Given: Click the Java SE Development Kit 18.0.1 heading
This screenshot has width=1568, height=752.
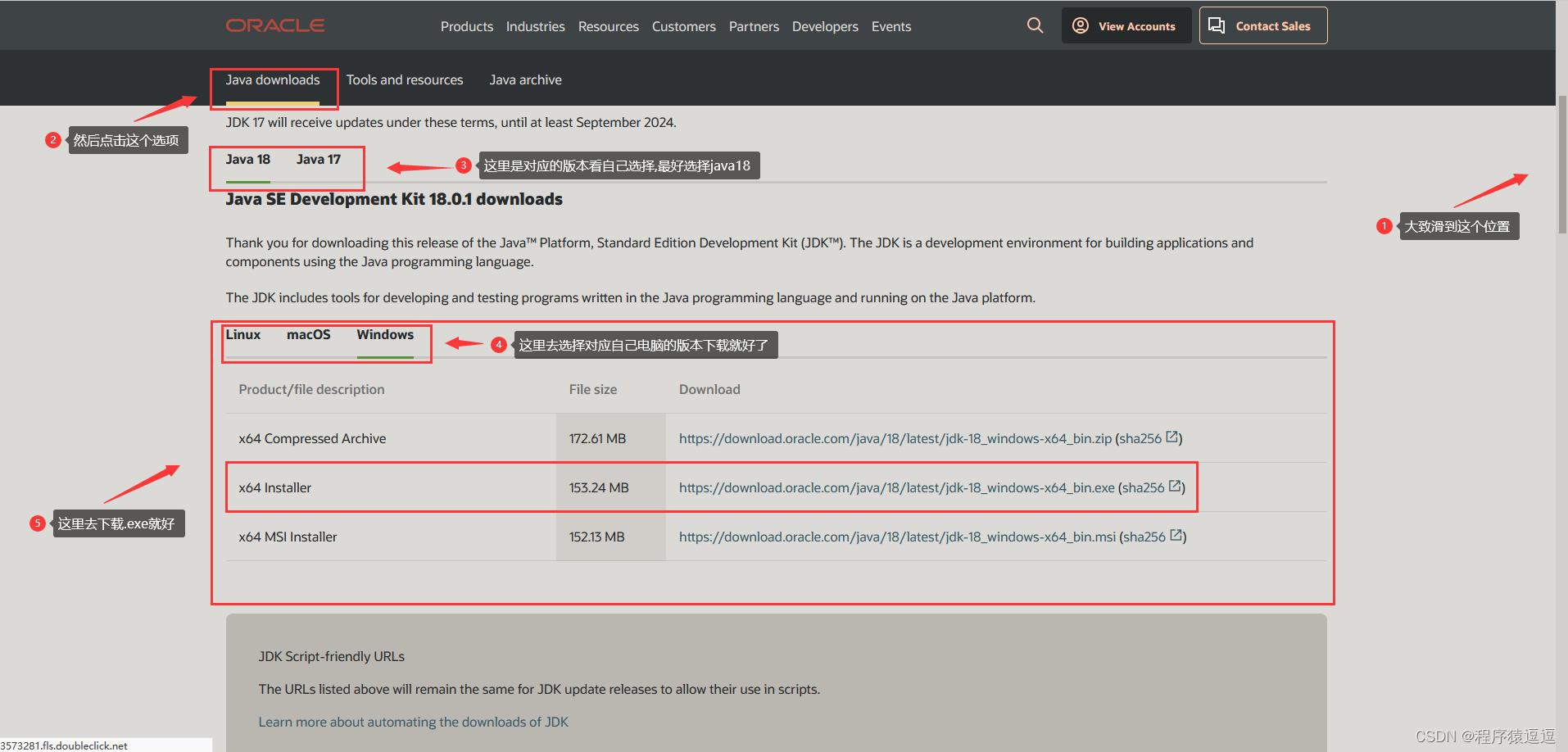Looking at the screenshot, I should point(394,199).
